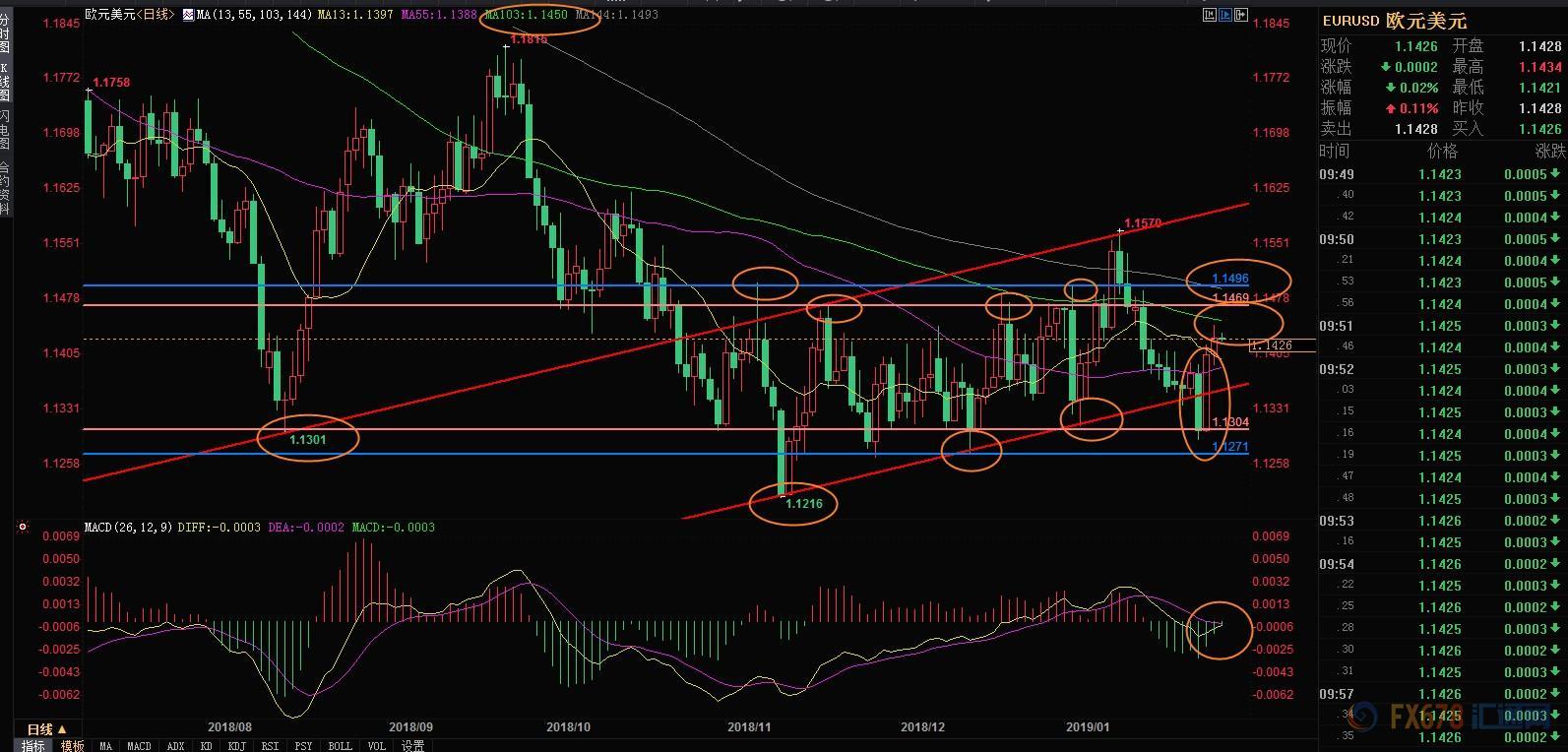Switch to the K线图 side tab
Image resolution: width=1568 pixels, height=752 pixels.
click(5, 82)
